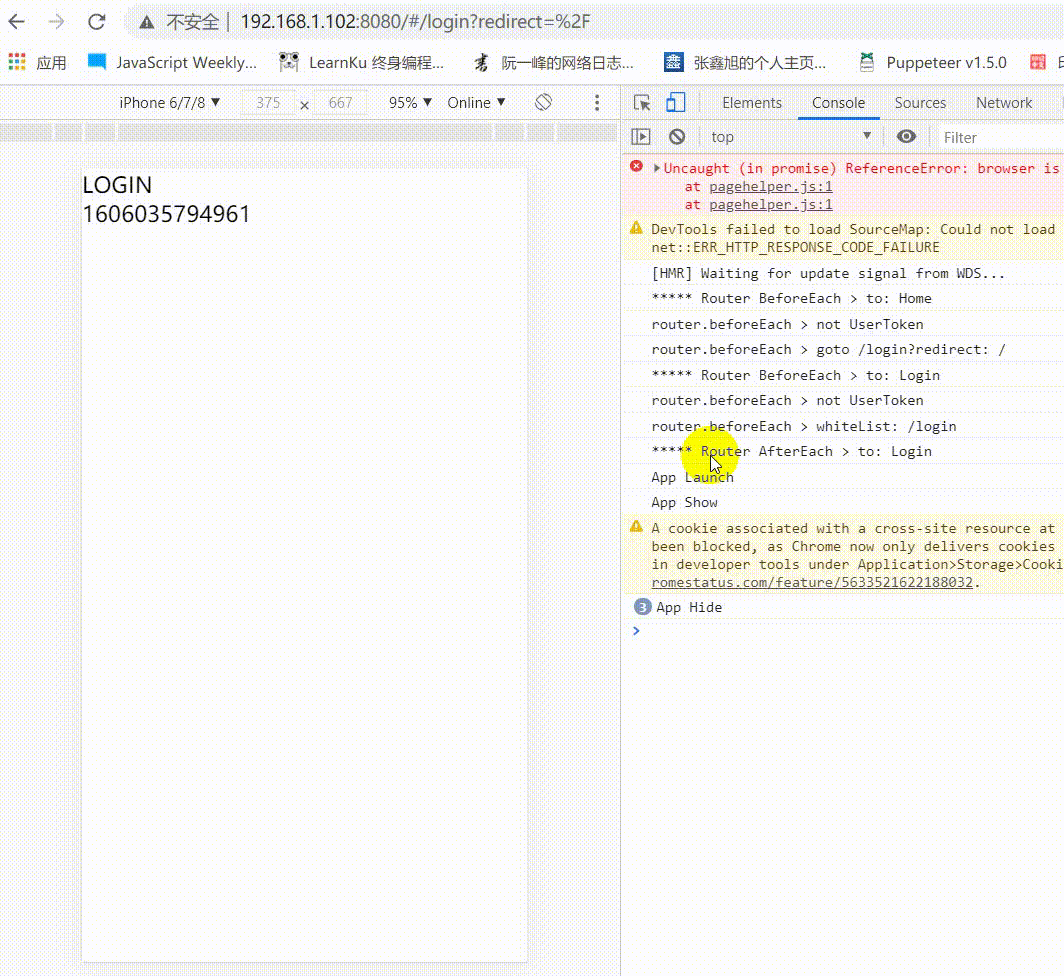Screen dimensions: 1064x976
Task: Clear the console with the no-entry icon
Action: tap(679, 136)
